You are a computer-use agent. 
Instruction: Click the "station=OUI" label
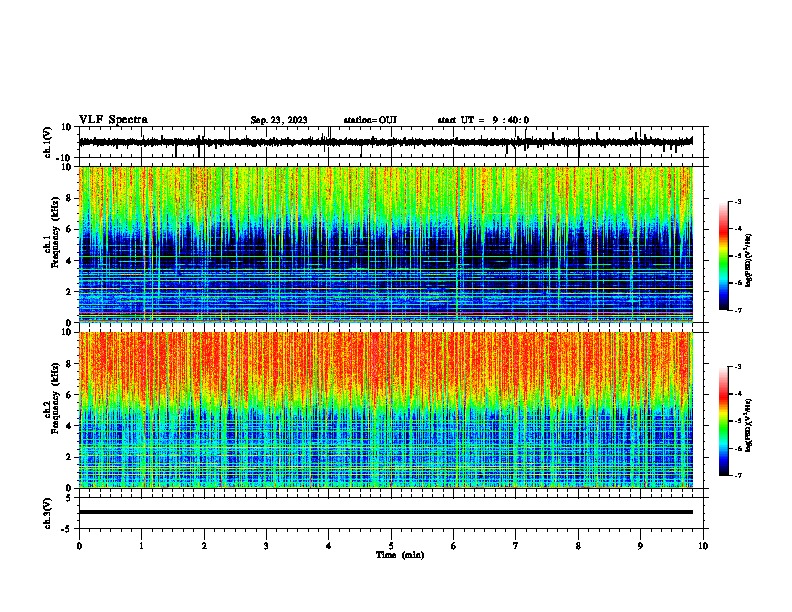click(x=370, y=120)
